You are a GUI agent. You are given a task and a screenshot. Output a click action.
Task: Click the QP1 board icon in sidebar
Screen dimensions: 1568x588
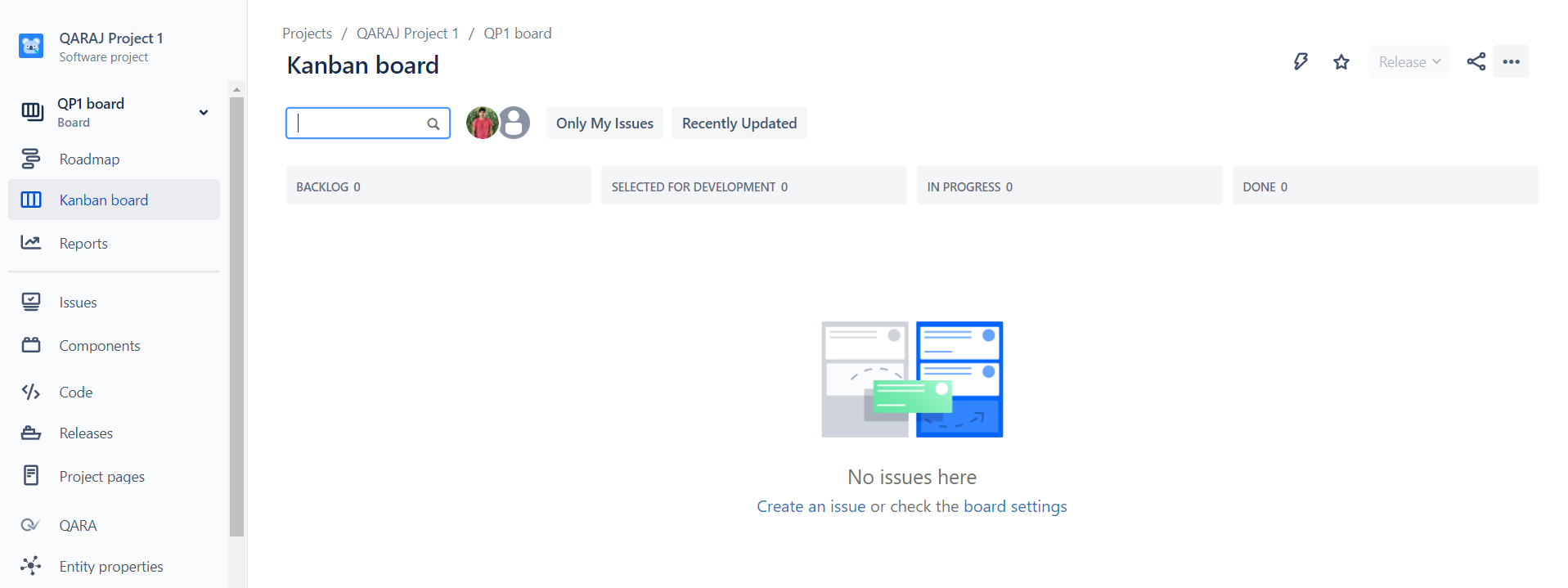click(32, 112)
